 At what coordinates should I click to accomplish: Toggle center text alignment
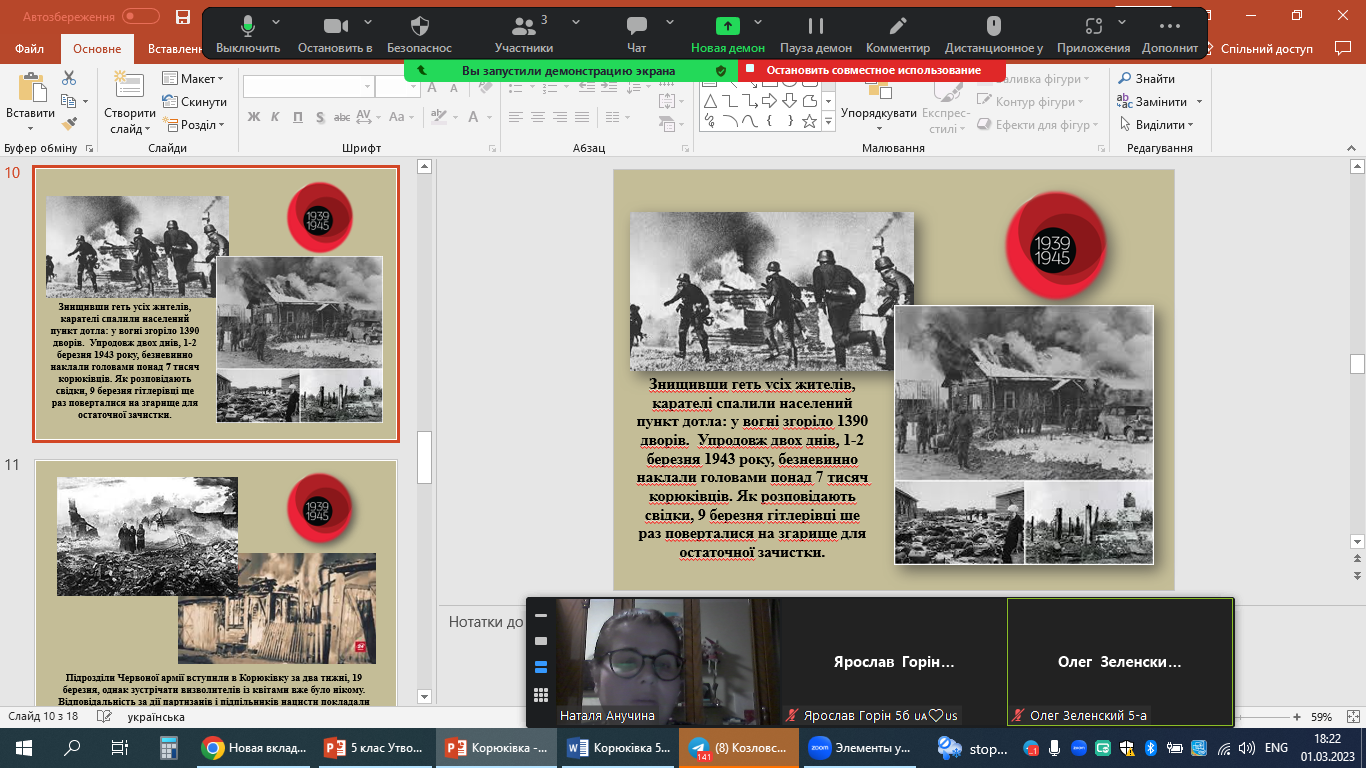tap(537, 117)
